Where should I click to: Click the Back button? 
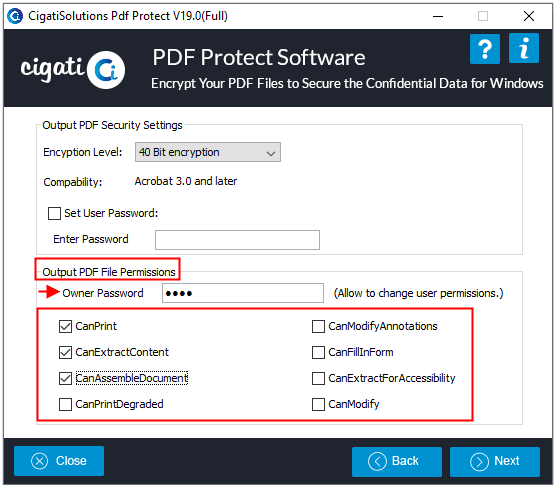(397, 461)
